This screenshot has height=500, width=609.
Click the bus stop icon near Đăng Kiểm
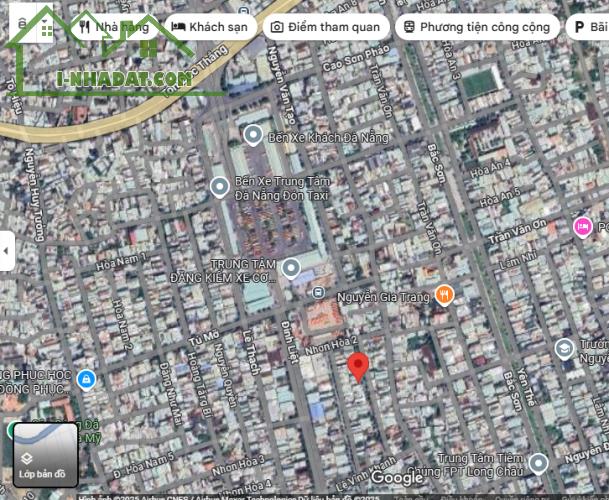[x=318, y=292]
